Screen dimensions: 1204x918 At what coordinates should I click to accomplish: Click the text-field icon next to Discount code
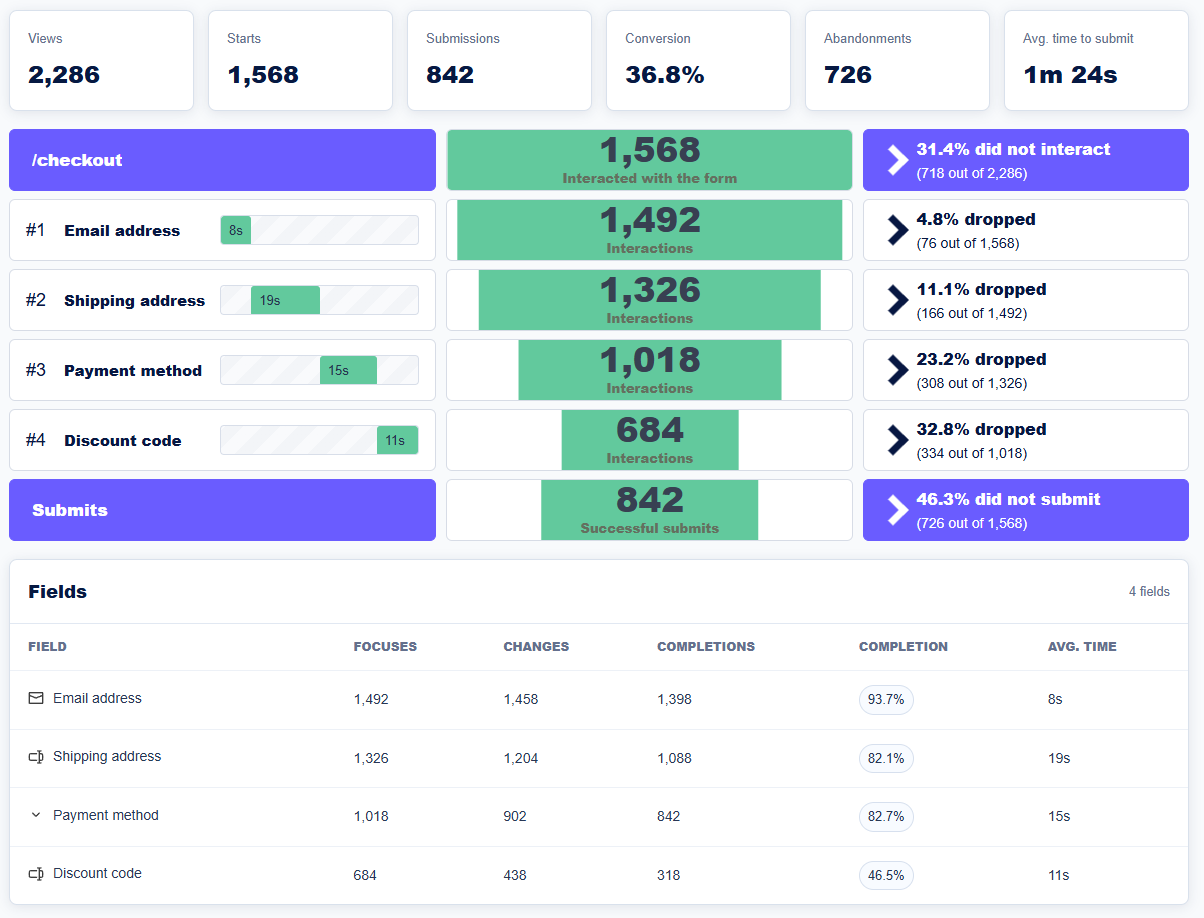click(x=36, y=874)
